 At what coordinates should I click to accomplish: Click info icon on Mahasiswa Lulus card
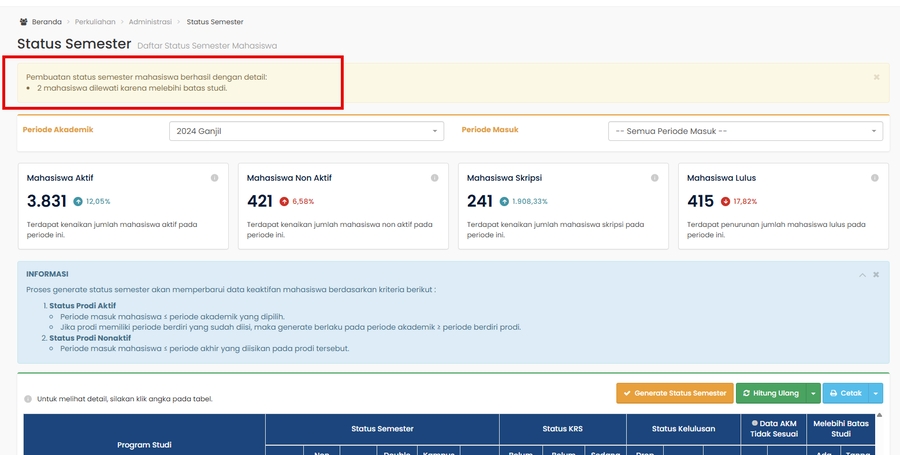(x=874, y=178)
